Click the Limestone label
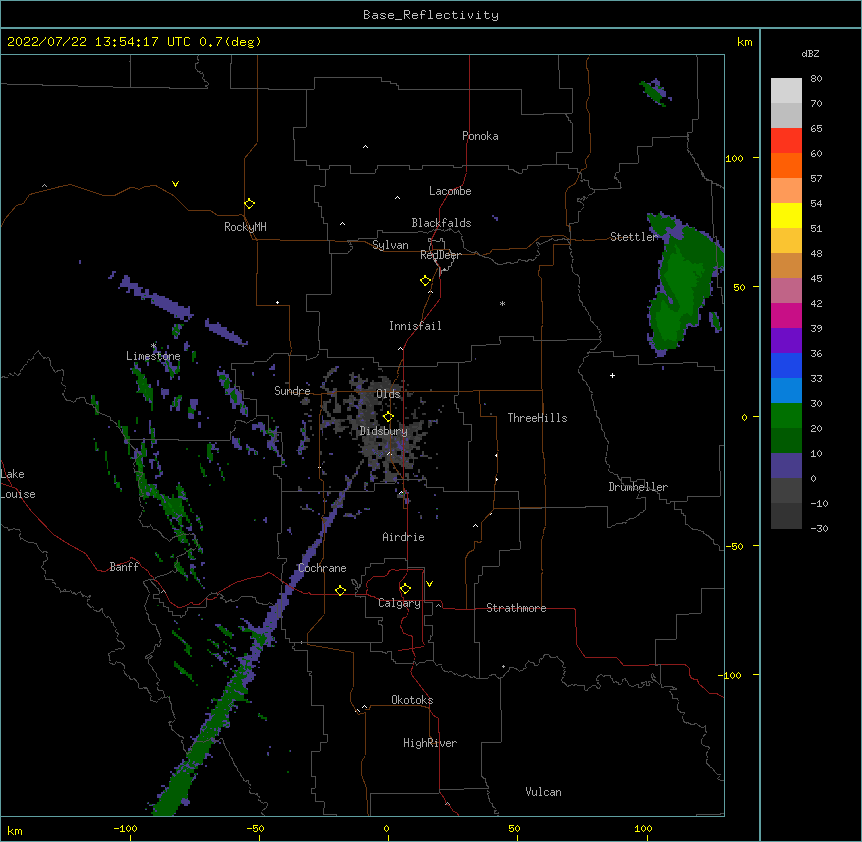 pos(153,356)
